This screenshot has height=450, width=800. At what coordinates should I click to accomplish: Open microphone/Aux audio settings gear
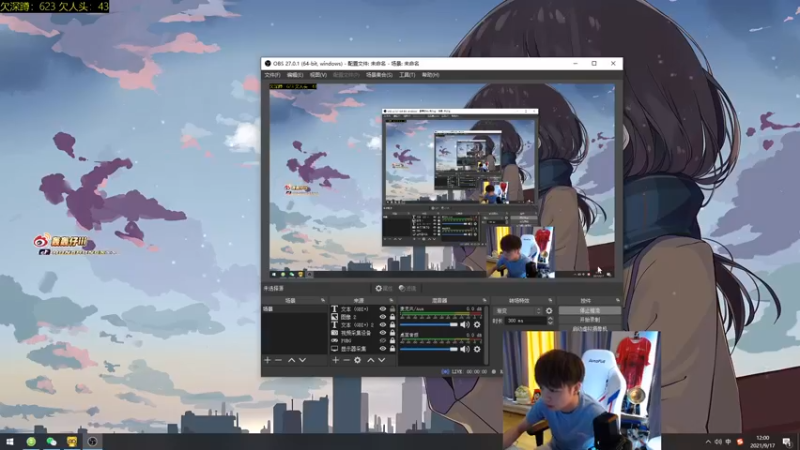point(477,324)
